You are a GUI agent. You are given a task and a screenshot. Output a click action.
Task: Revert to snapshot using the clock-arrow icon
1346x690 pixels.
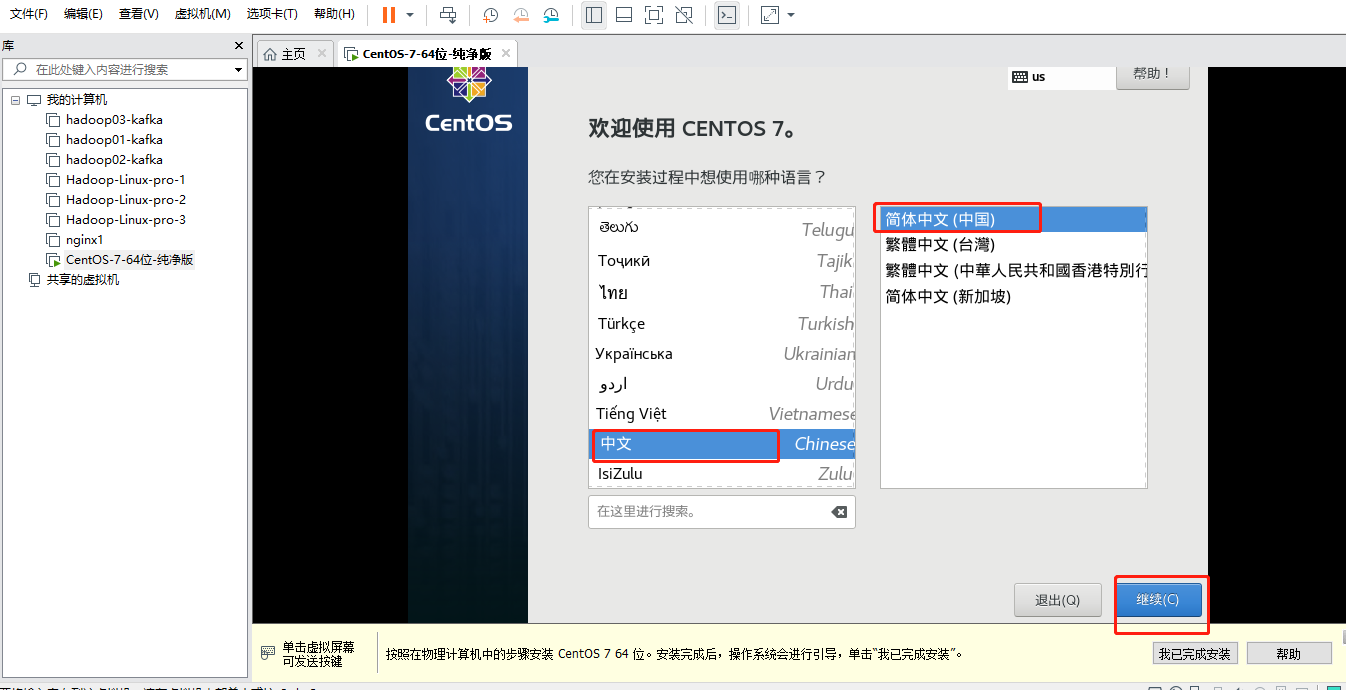click(x=521, y=15)
